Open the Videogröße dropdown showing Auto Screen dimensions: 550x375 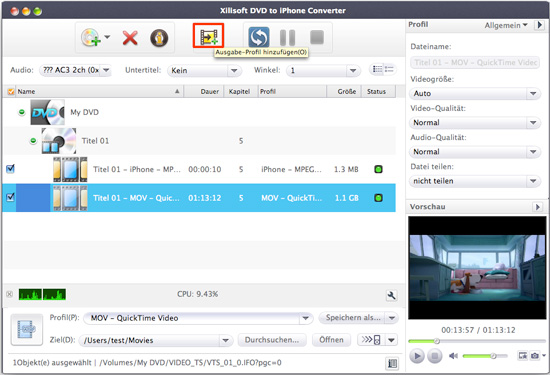475,94
